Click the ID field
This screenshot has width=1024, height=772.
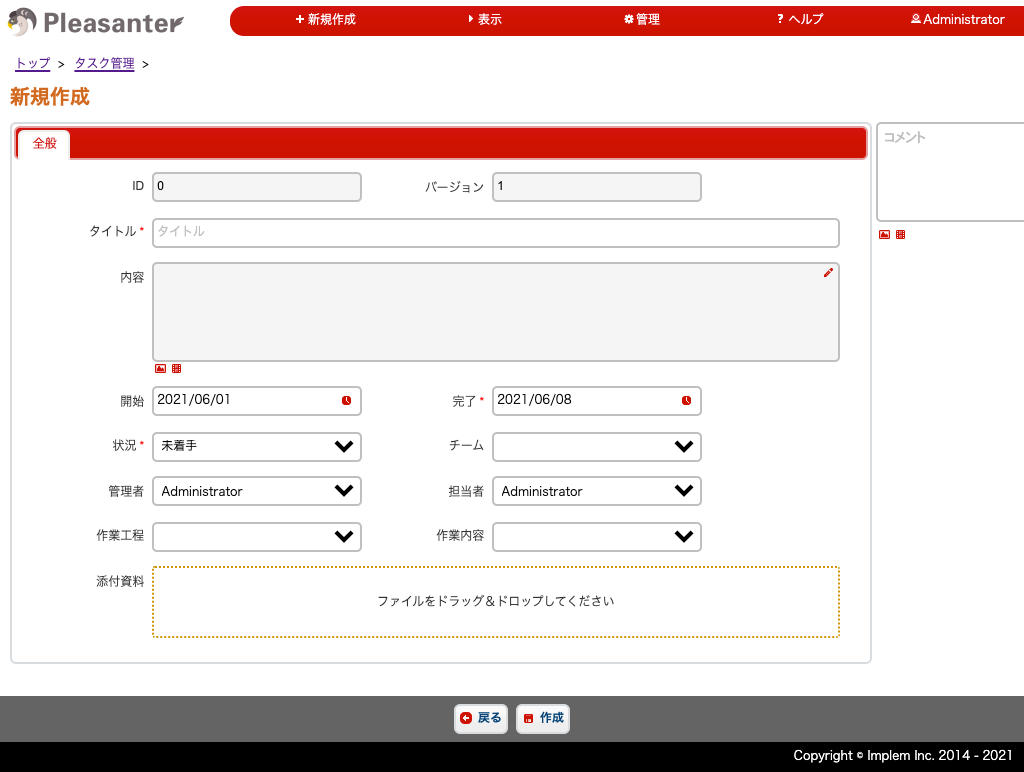pyautogui.click(x=257, y=187)
